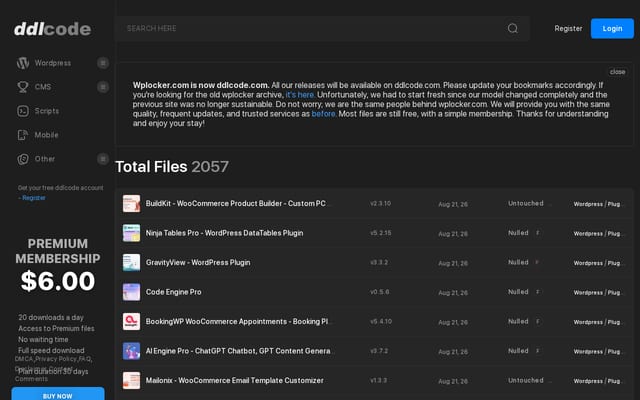Click version v5.4.10 in BookingWP row
Screen dimensions: 640x400
click(381, 321)
